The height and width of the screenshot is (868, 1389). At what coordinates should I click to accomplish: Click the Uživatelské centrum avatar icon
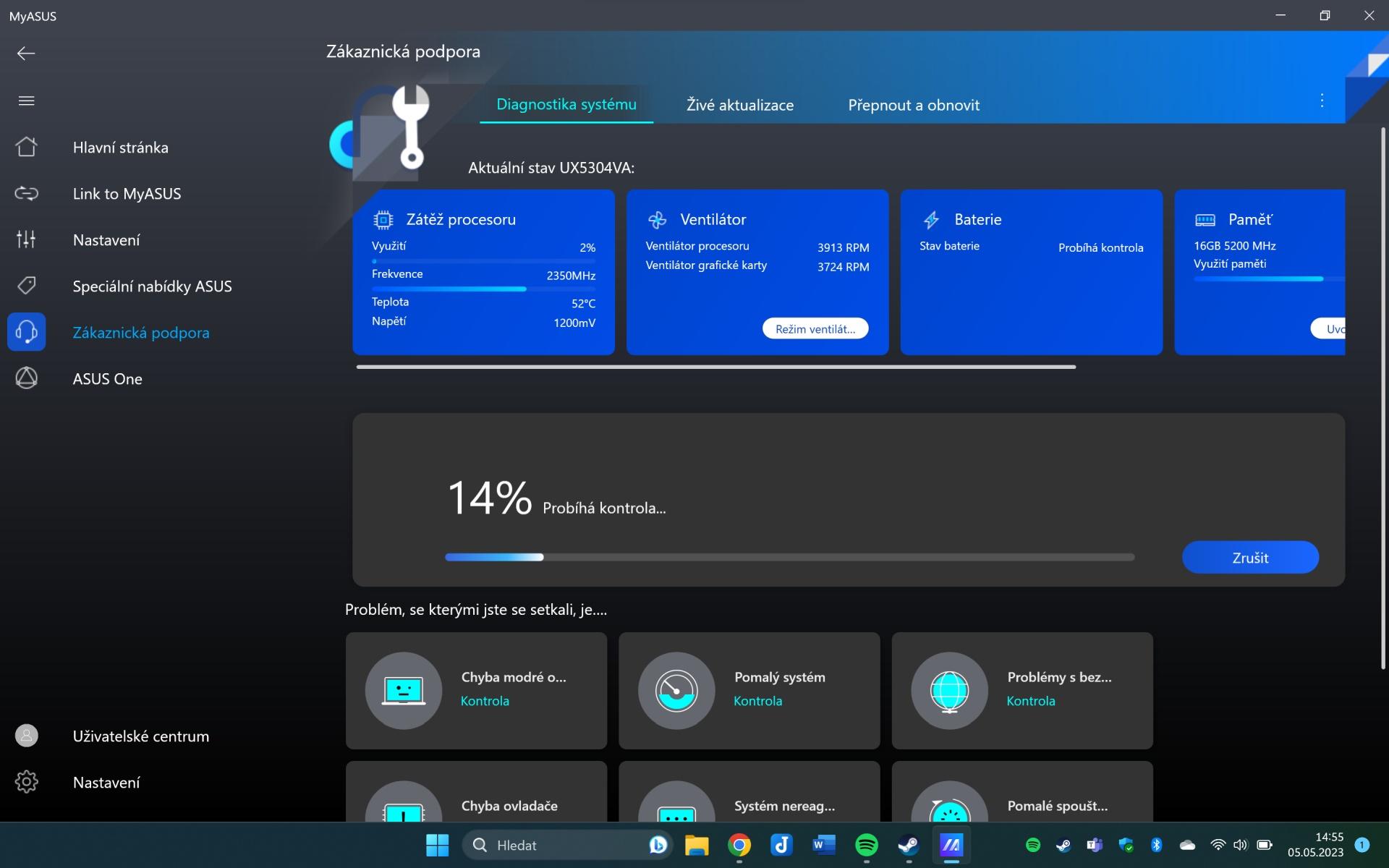pos(26,736)
